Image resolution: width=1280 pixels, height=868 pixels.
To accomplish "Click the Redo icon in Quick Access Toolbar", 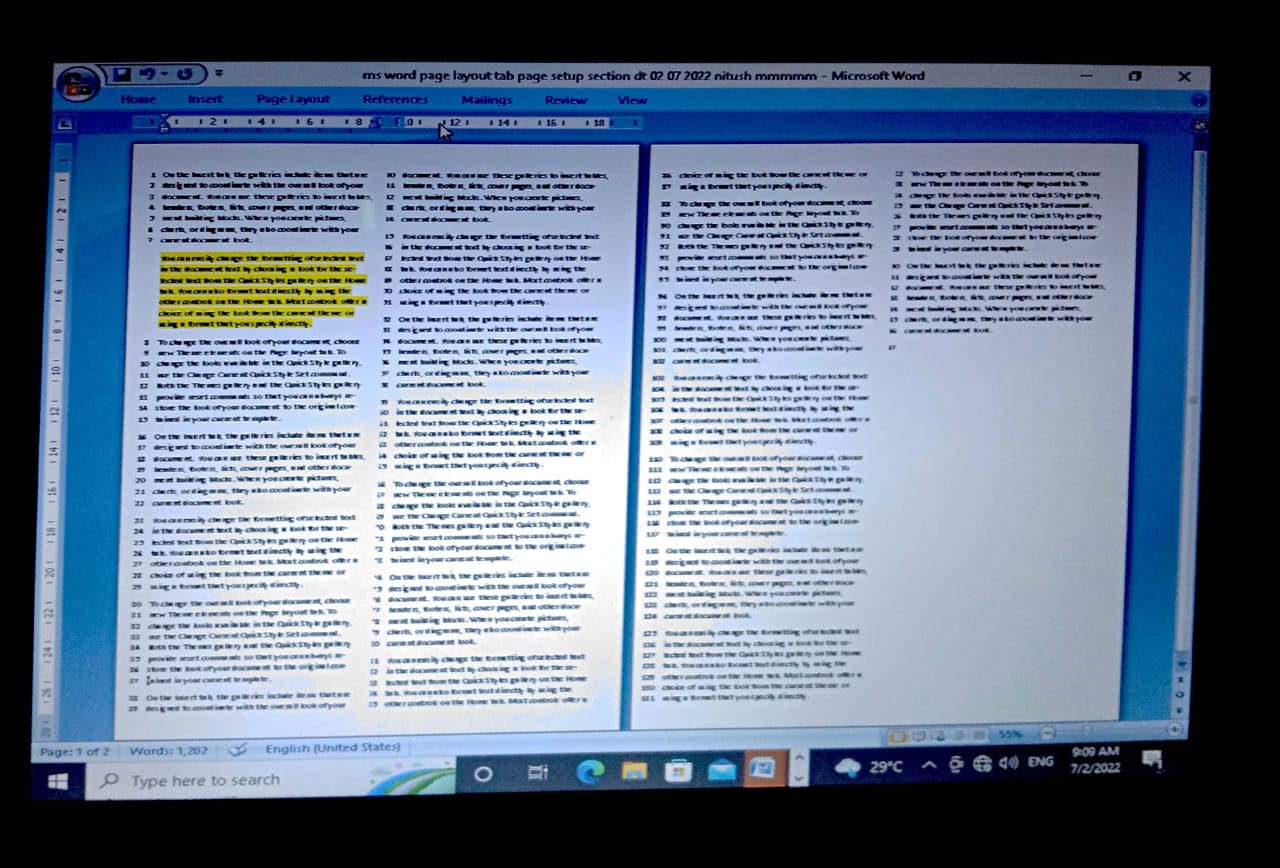I will click(x=184, y=75).
